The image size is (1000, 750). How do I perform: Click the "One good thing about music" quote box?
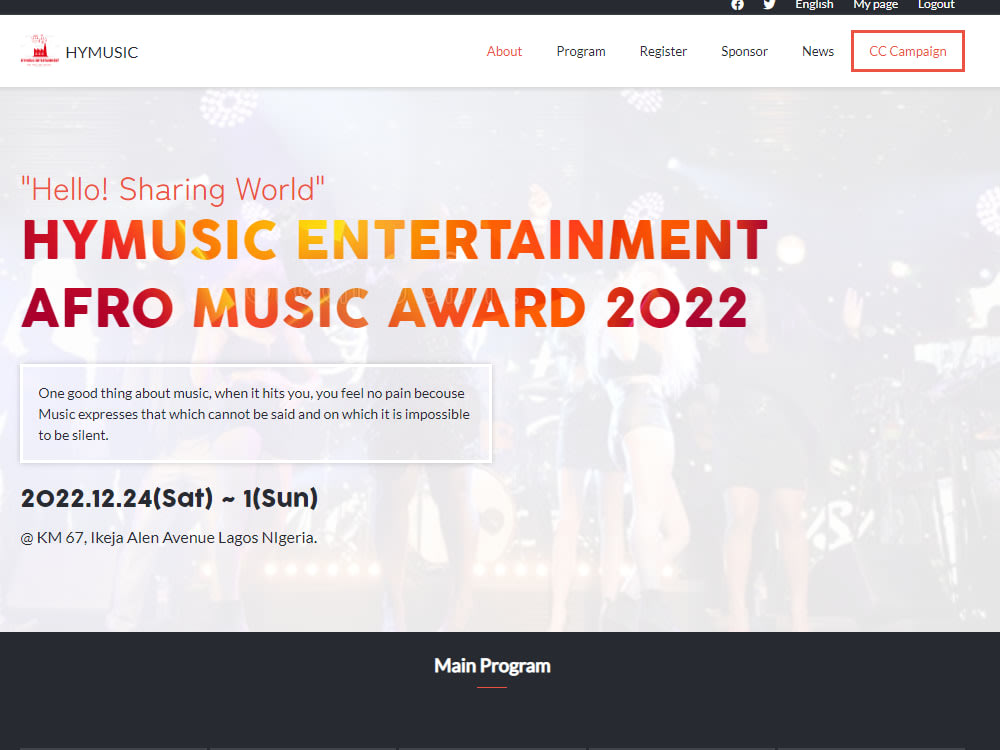coord(256,413)
